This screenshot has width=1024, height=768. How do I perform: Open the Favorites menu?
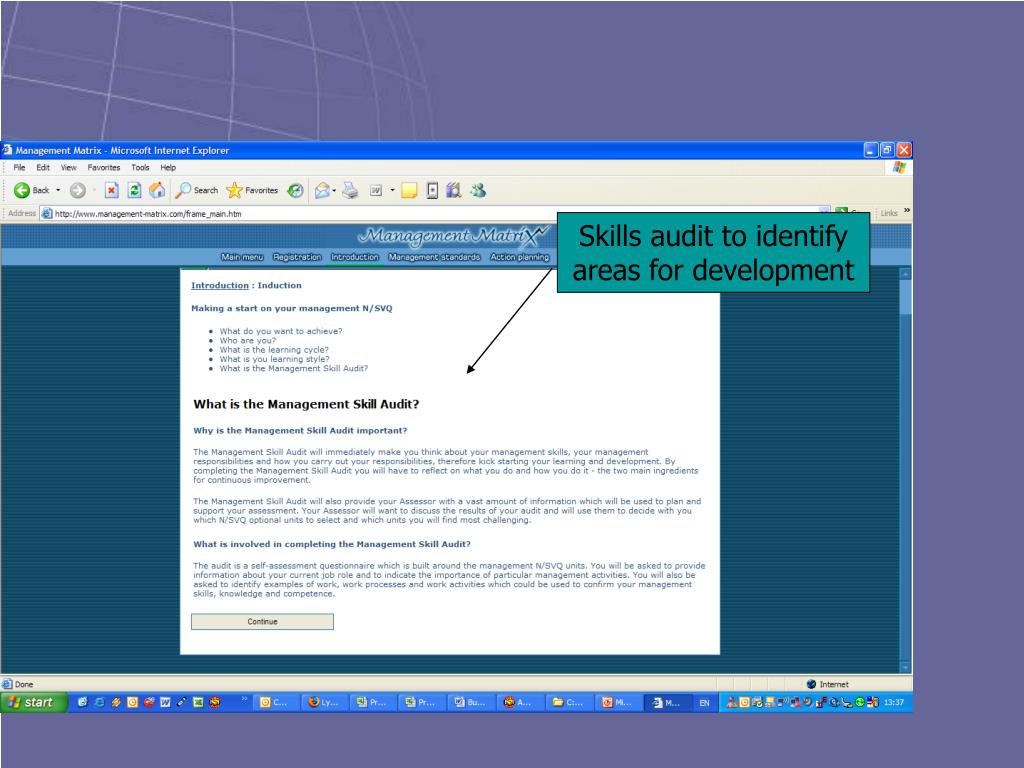pyautogui.click(x=104, y=168)
